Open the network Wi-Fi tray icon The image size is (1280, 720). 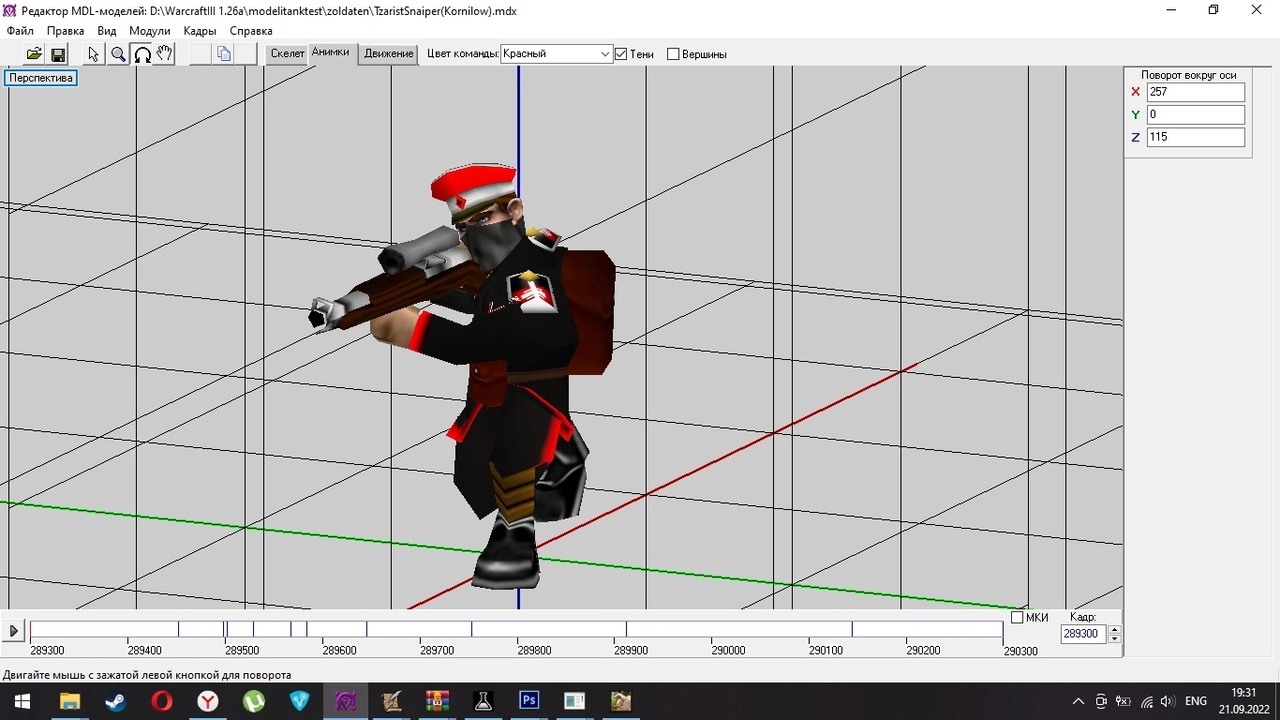point(1146,701)
